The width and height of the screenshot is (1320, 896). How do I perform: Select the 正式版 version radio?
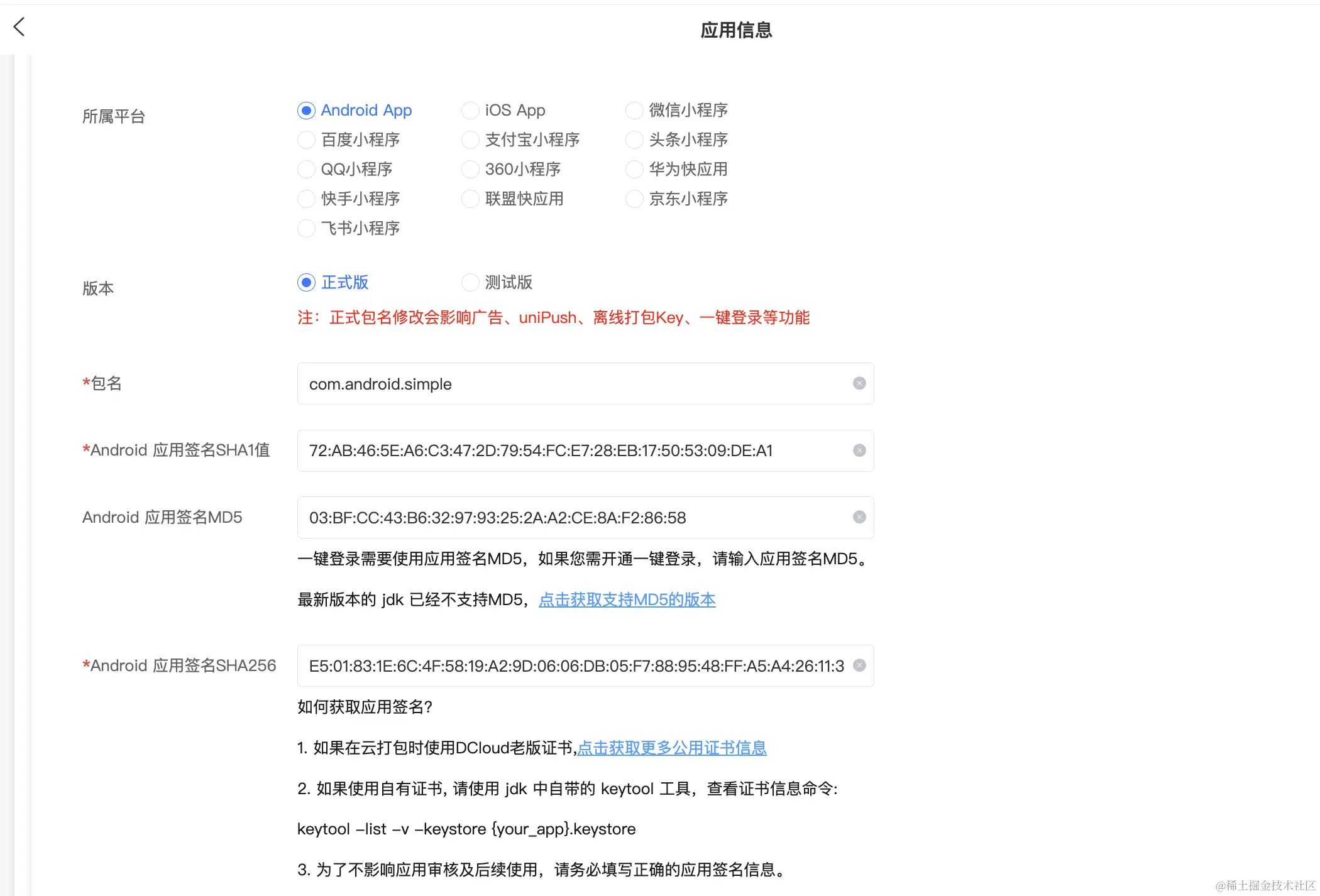(306, 283)
